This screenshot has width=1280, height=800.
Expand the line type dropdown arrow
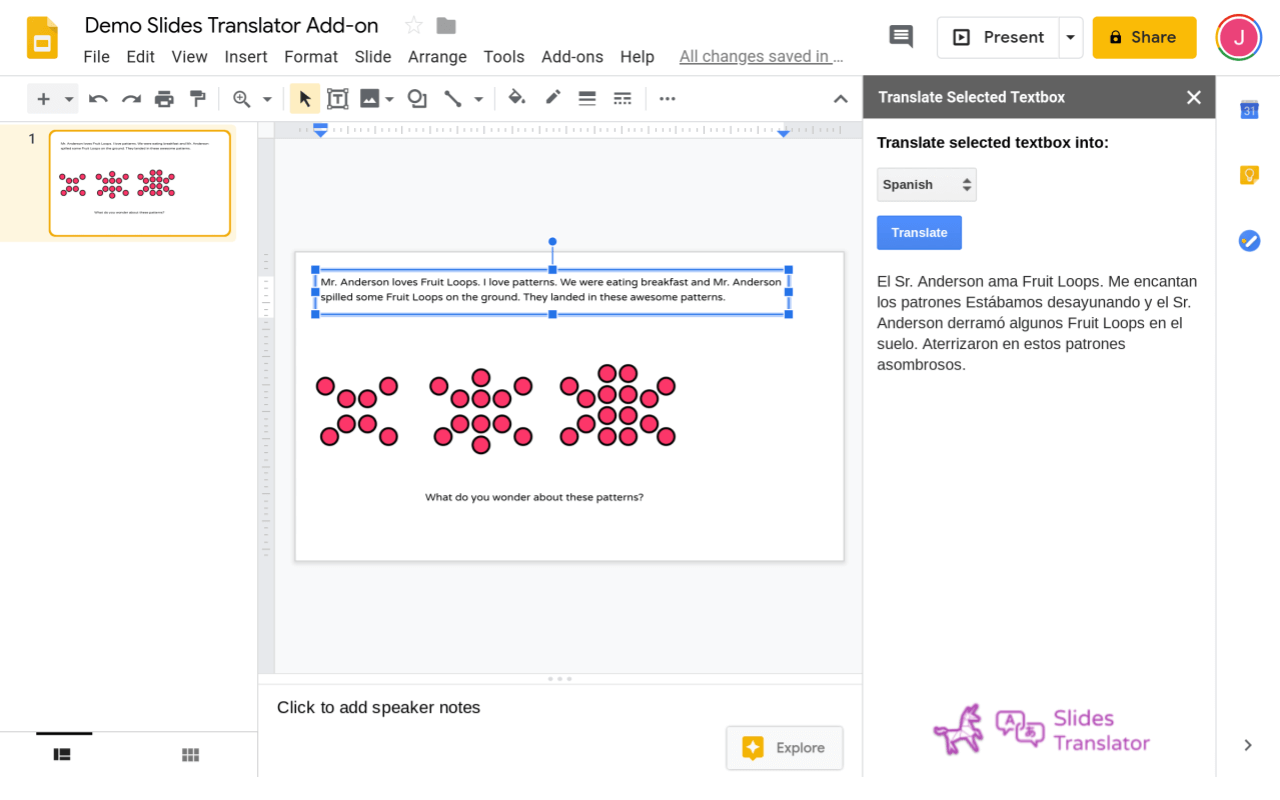click(x=478, y=99)
